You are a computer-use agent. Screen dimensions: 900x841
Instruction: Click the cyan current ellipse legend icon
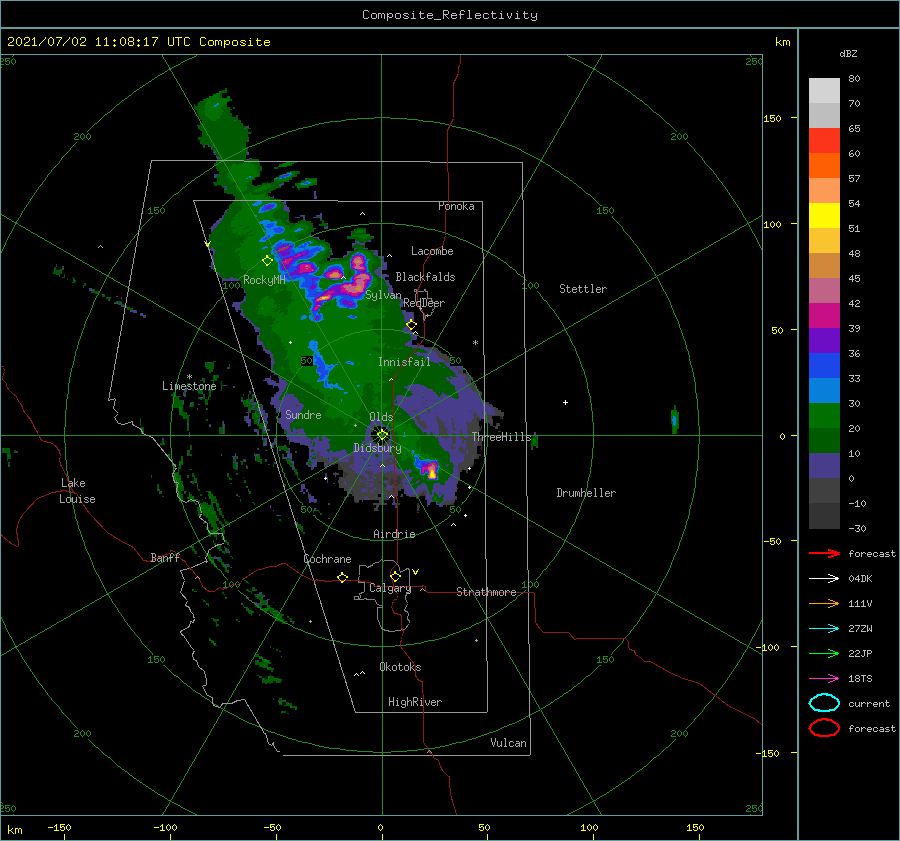824,703
